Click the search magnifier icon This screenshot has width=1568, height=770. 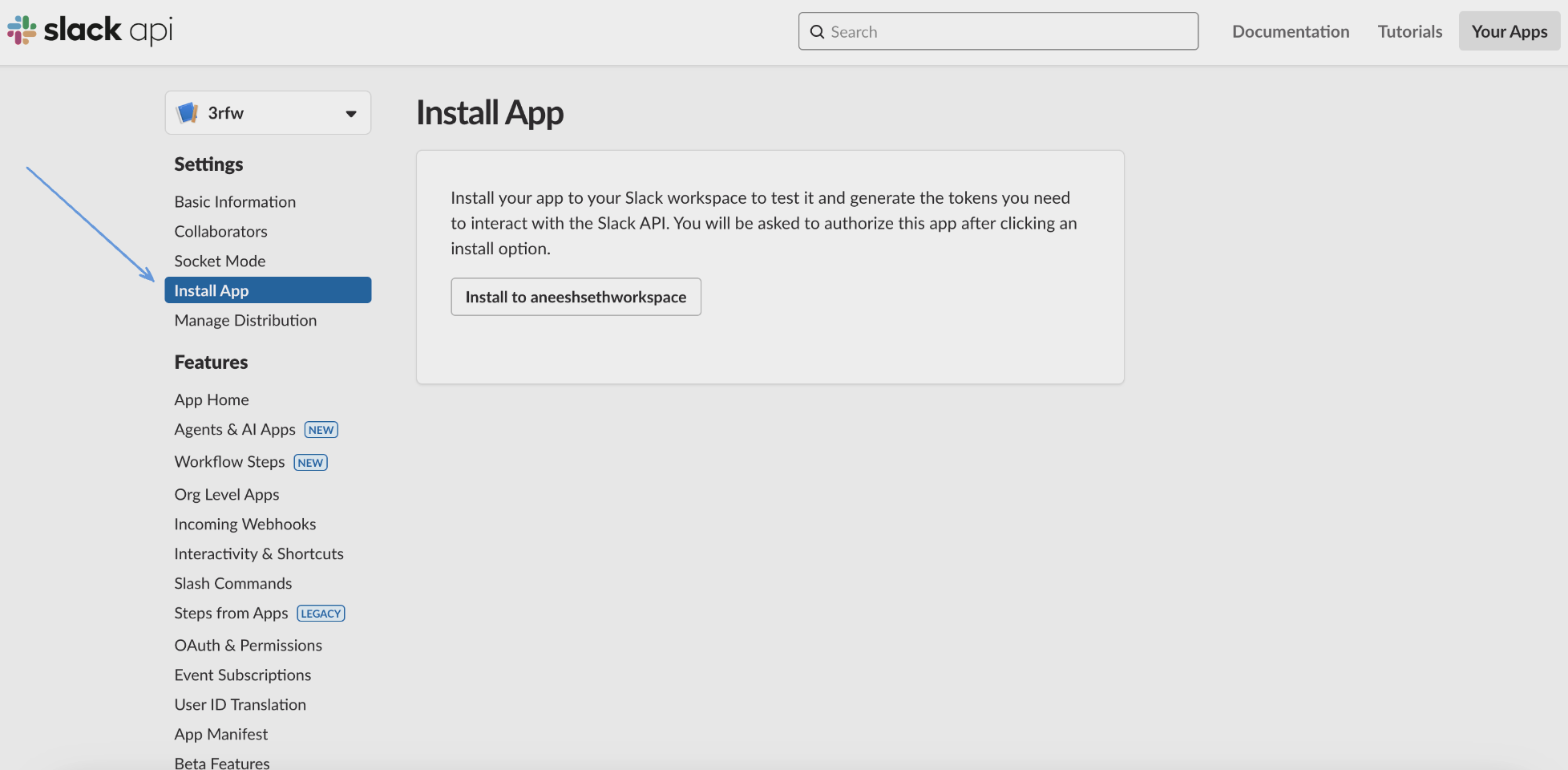(817, 32)
